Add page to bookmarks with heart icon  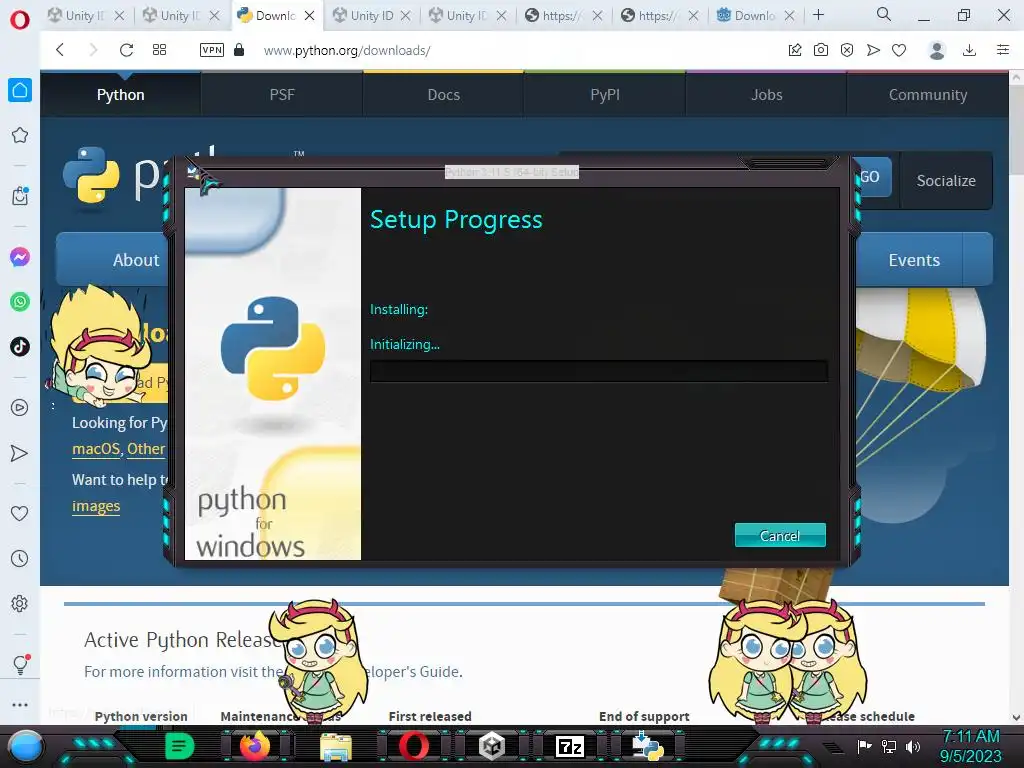[899, 50]
